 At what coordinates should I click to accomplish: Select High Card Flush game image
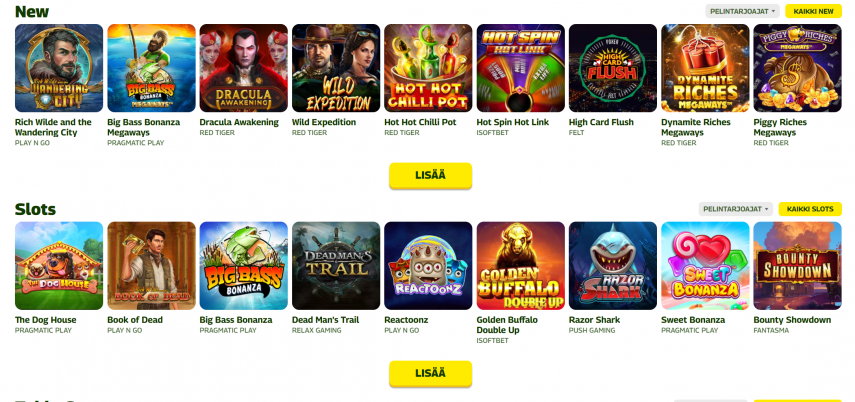click(x=613, y=68)
